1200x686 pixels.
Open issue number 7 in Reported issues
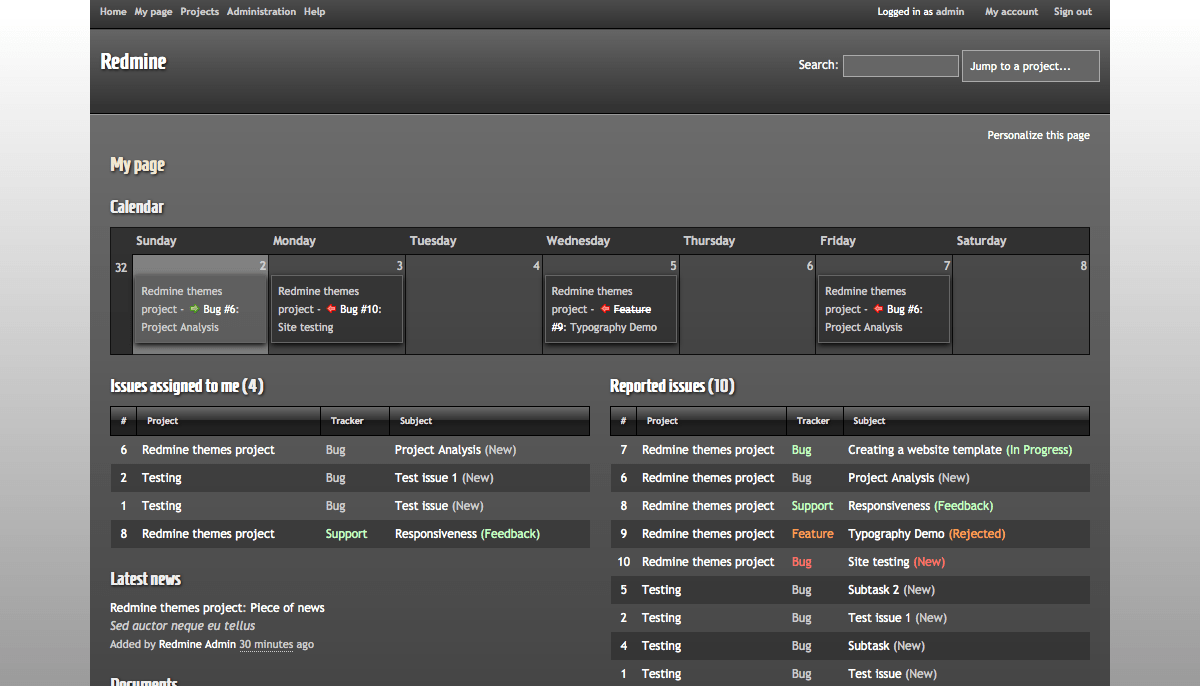coord(624,450)
